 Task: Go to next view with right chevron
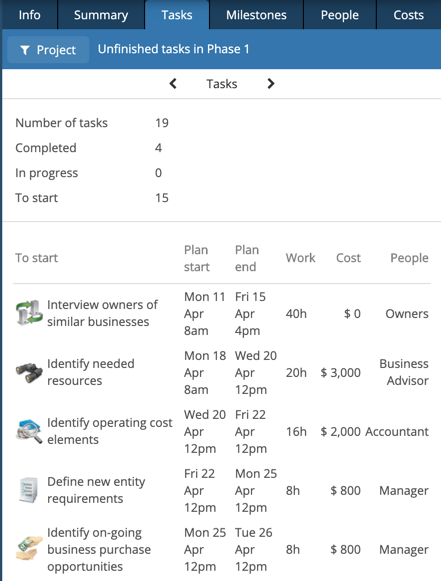point(271,84)
